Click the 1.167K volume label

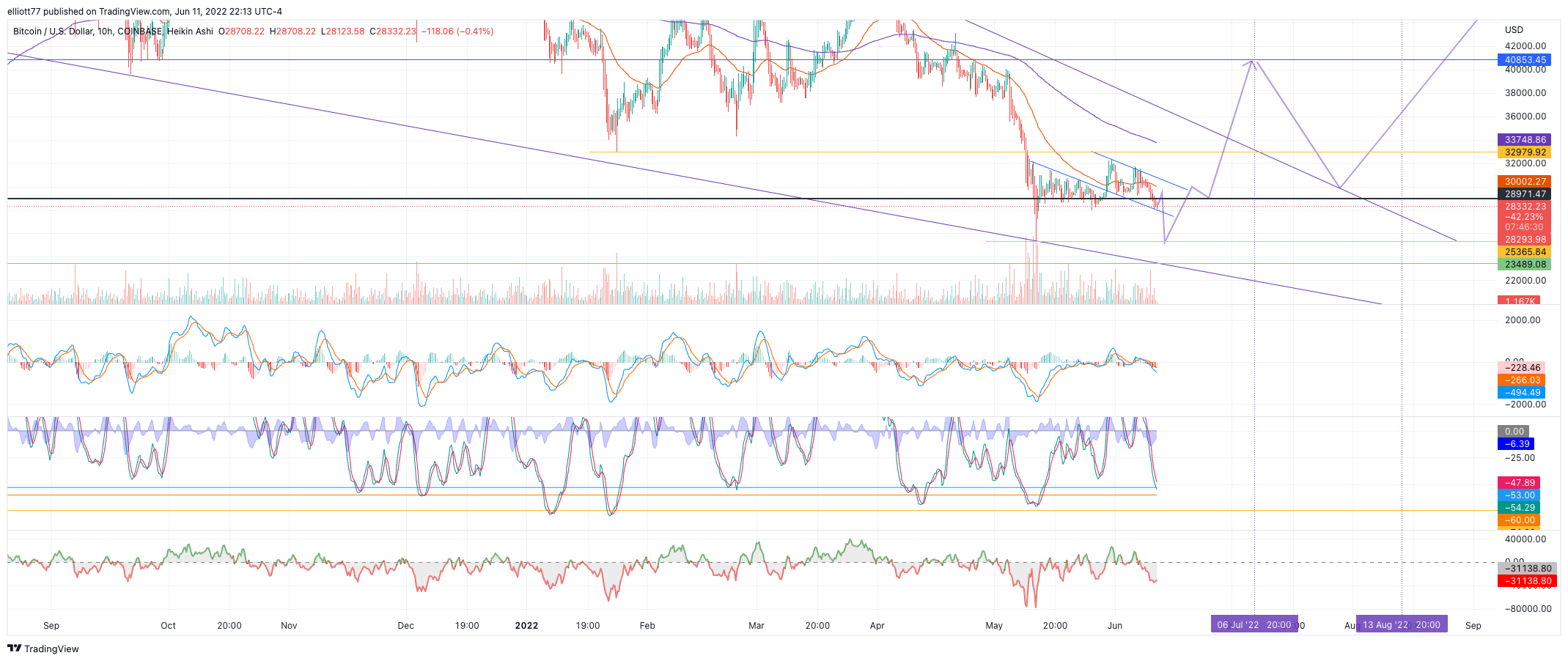click(1519, 300)
